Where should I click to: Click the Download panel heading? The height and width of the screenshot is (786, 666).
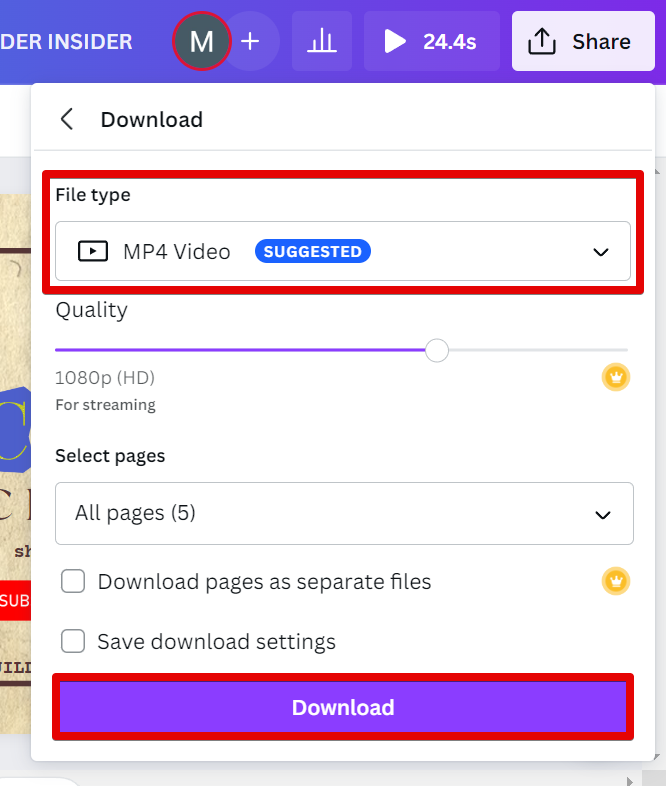click(x=152, y=120)
